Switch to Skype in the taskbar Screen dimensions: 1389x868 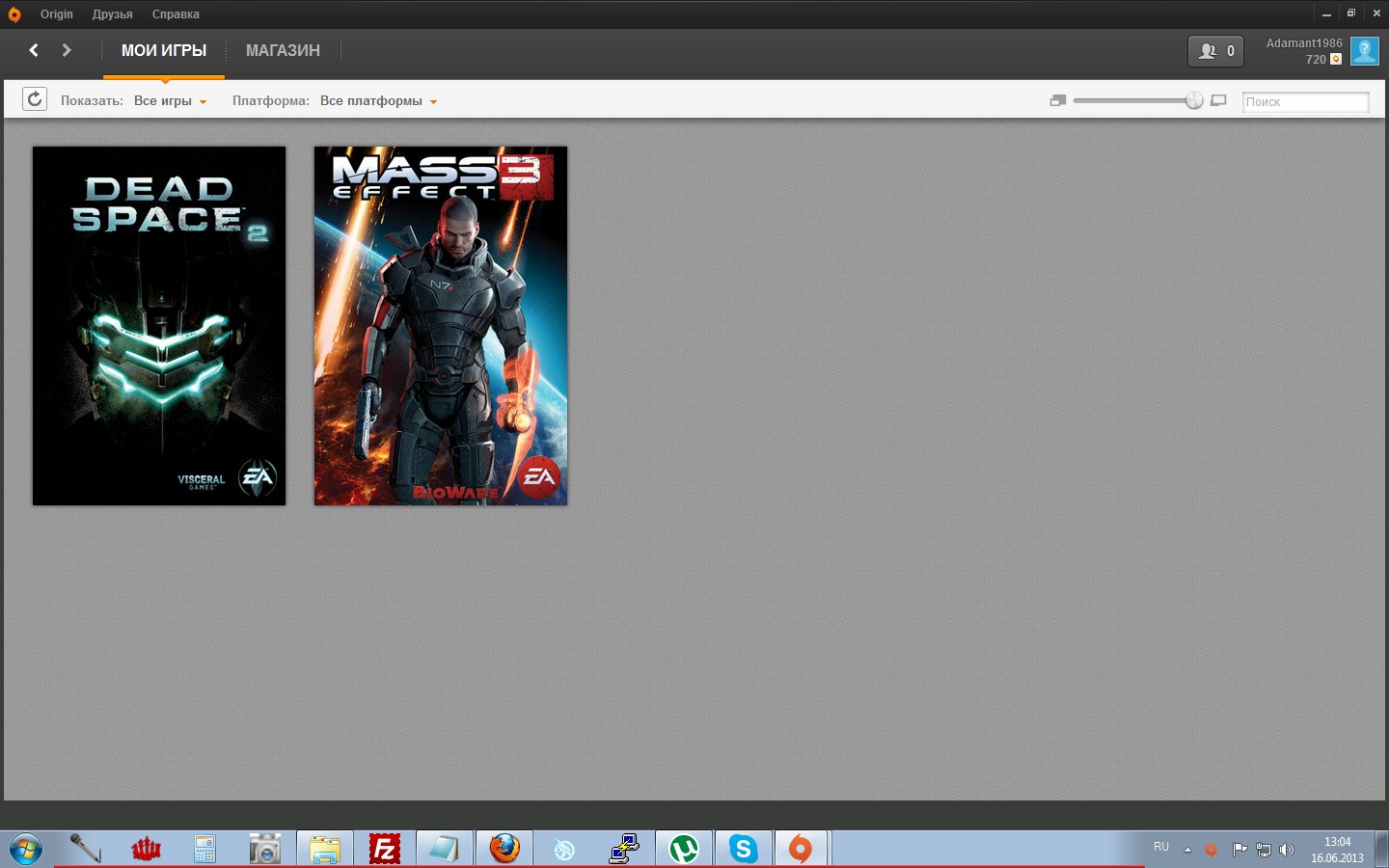(744, 849)
